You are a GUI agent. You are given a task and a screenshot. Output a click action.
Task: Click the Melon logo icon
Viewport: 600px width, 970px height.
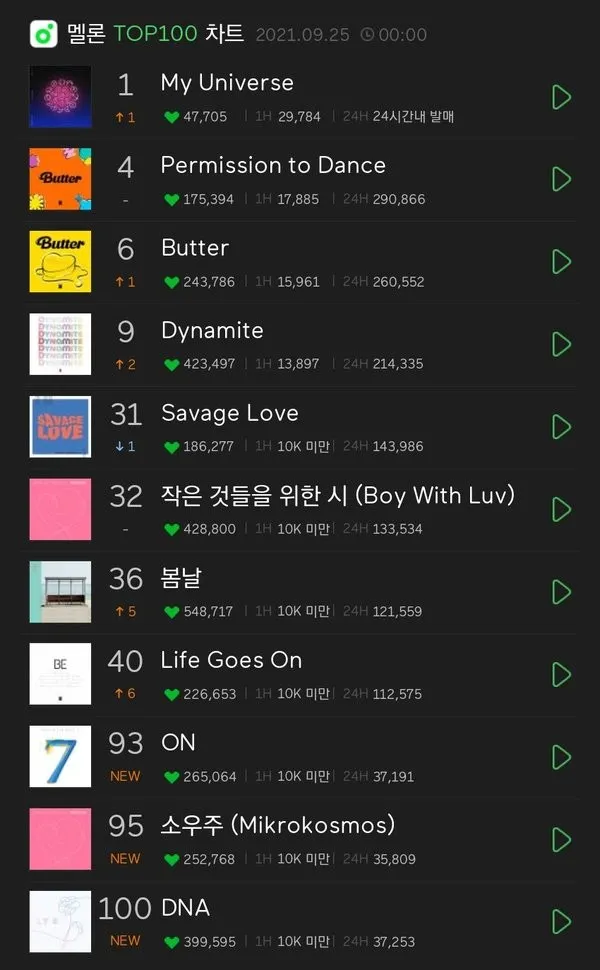tap(43, 34)
